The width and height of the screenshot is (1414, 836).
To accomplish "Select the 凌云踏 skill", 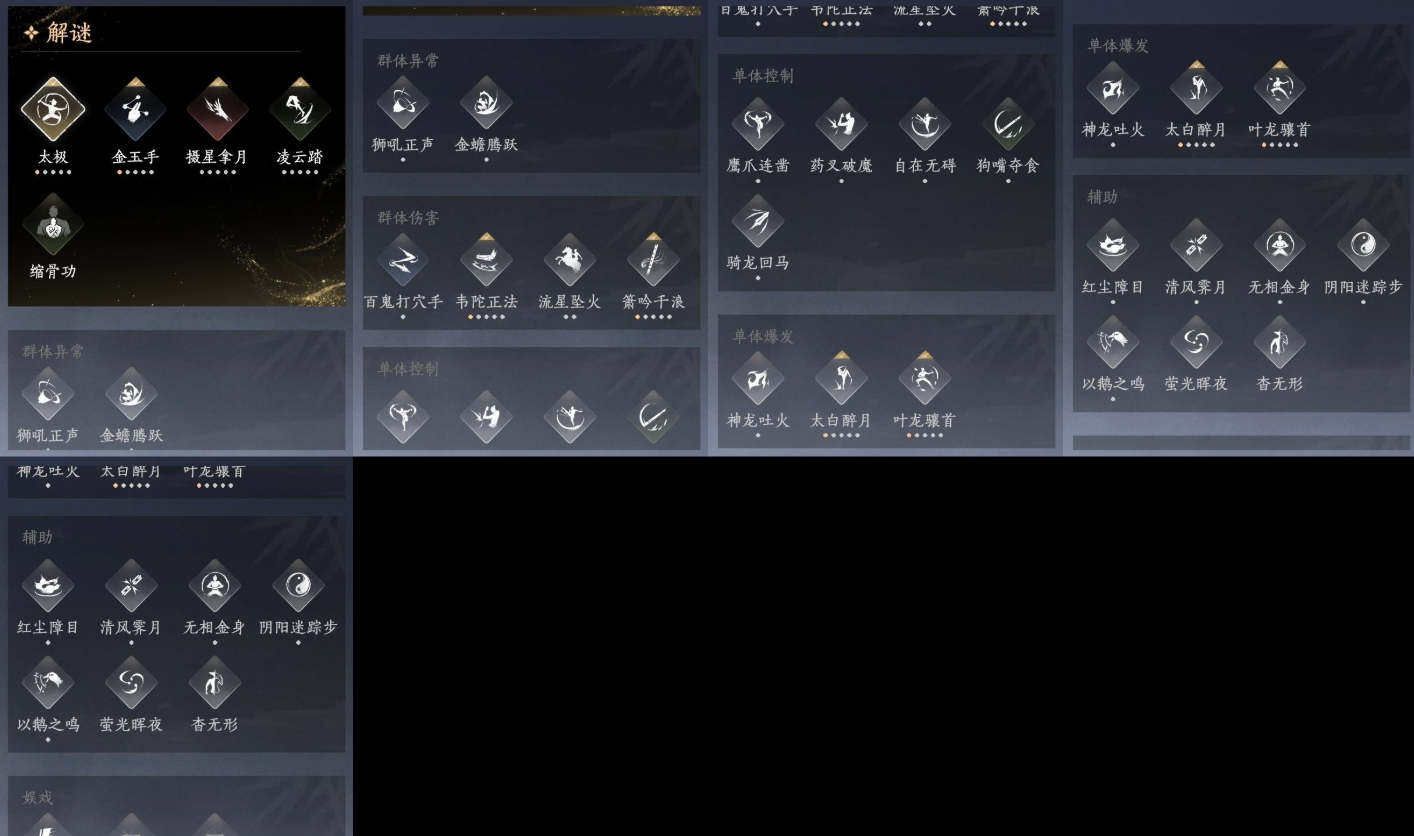I will [299, 109].
